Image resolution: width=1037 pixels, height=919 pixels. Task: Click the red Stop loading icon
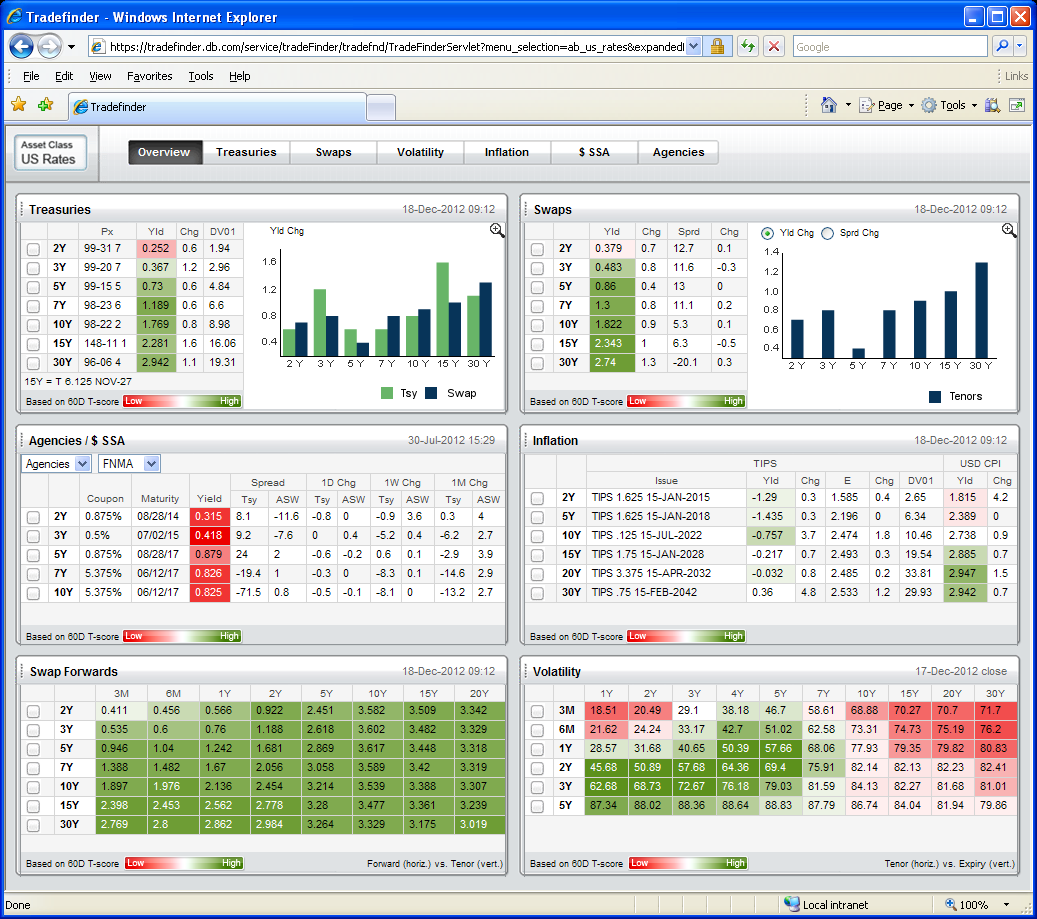pos(774,46)
